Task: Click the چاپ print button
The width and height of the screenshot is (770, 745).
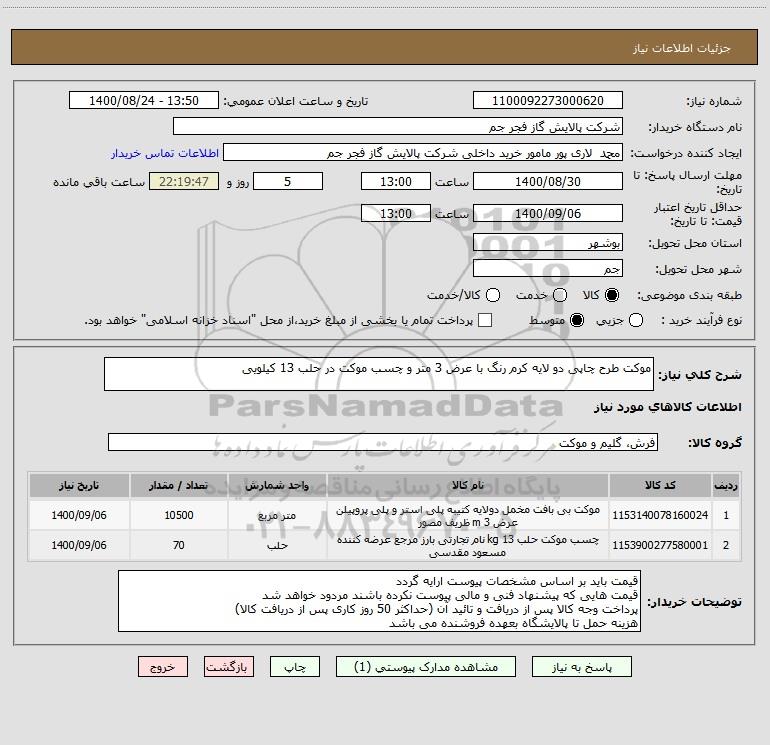Action: [295, 667]
